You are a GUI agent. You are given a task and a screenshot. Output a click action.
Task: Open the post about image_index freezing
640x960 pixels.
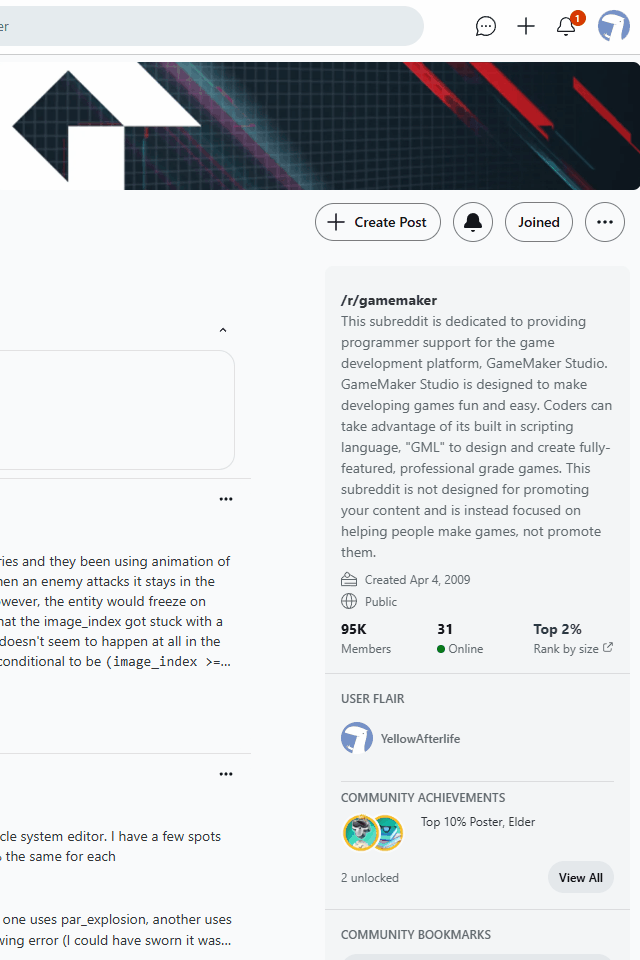[x=115, y=612]
